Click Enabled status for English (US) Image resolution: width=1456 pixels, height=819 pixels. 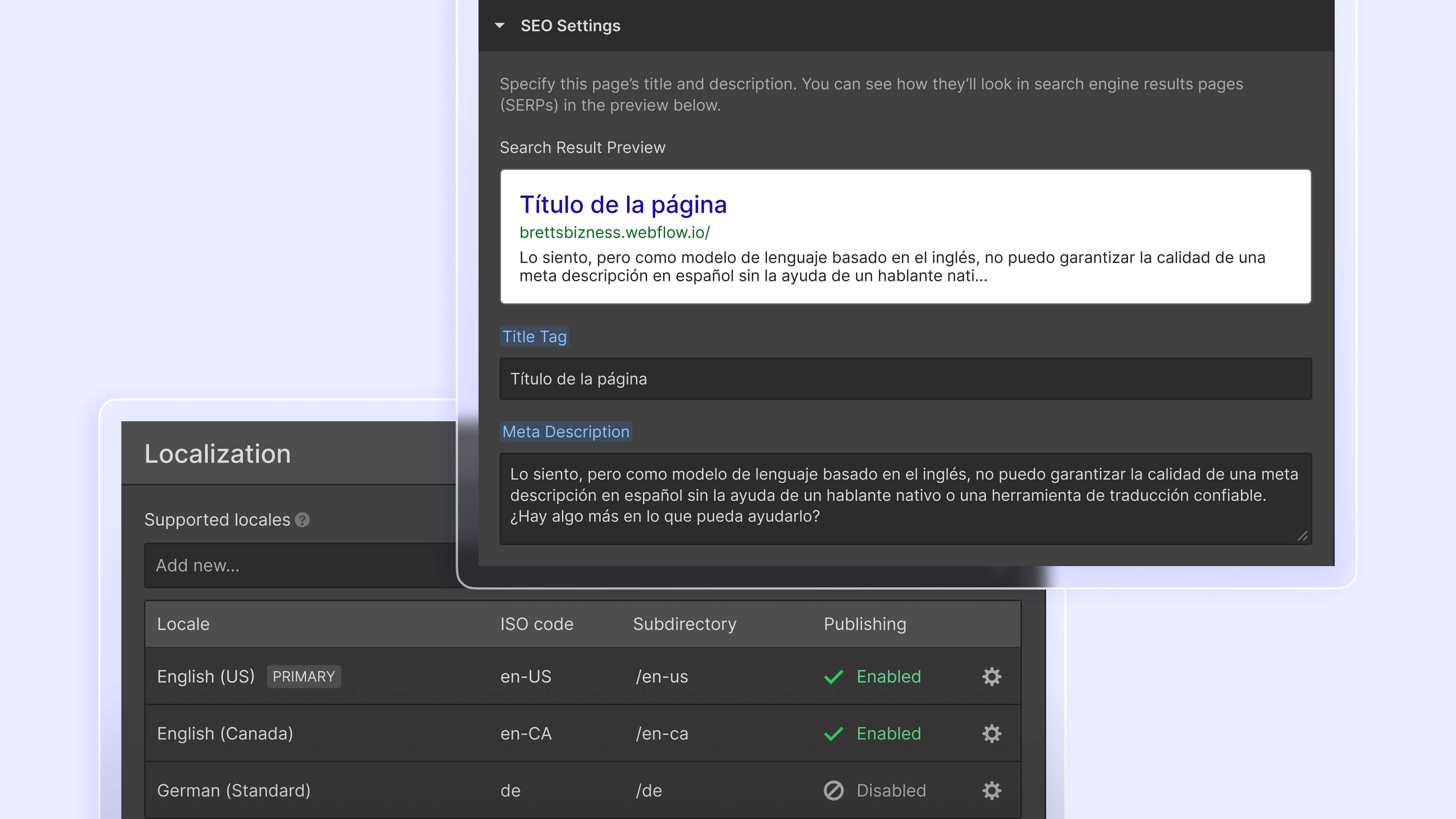click(x=888, y=676)
